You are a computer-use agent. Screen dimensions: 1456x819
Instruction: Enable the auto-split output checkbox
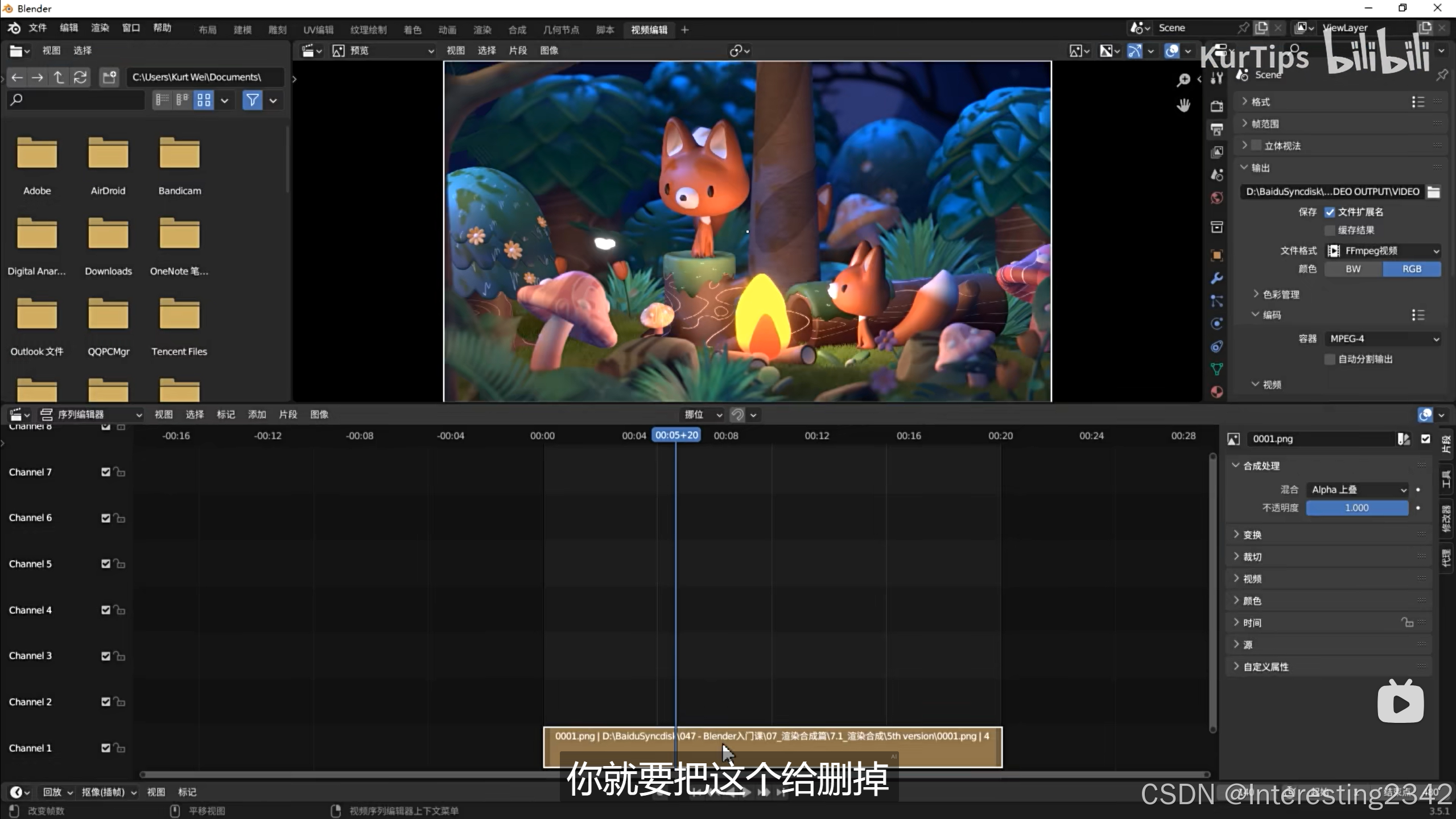click(x=1330, y=359)
